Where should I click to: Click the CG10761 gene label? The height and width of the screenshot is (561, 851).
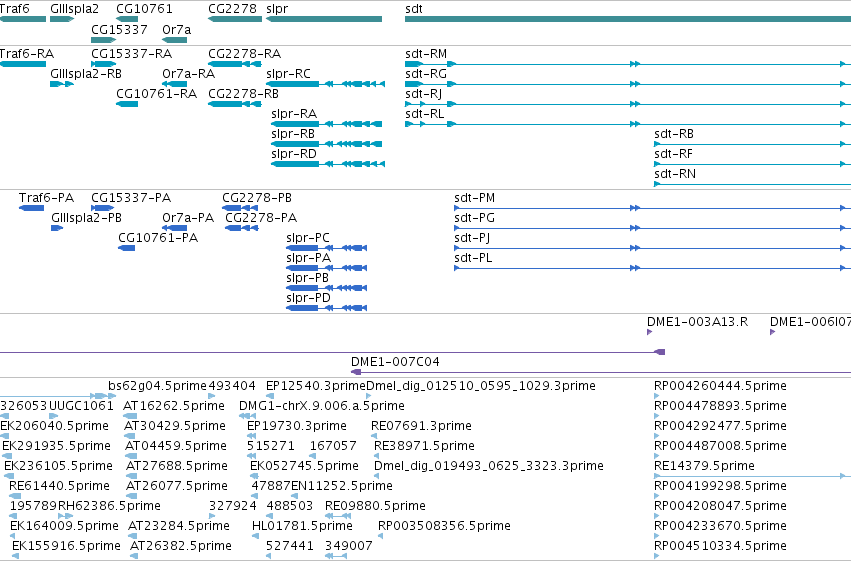(x=144, y=9)
